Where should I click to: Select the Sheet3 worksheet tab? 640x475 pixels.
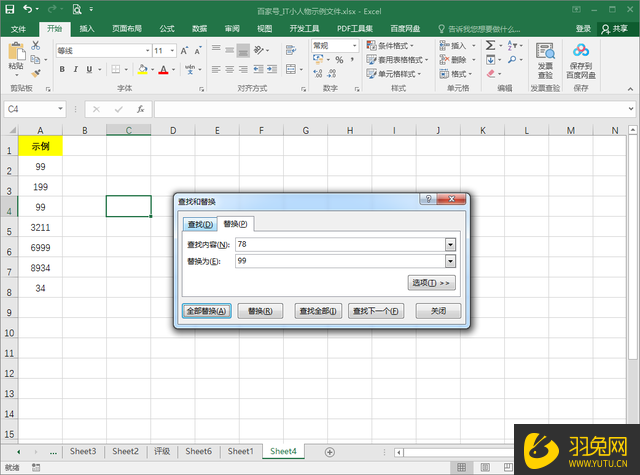pyautogui.click(x=83, y=451)
